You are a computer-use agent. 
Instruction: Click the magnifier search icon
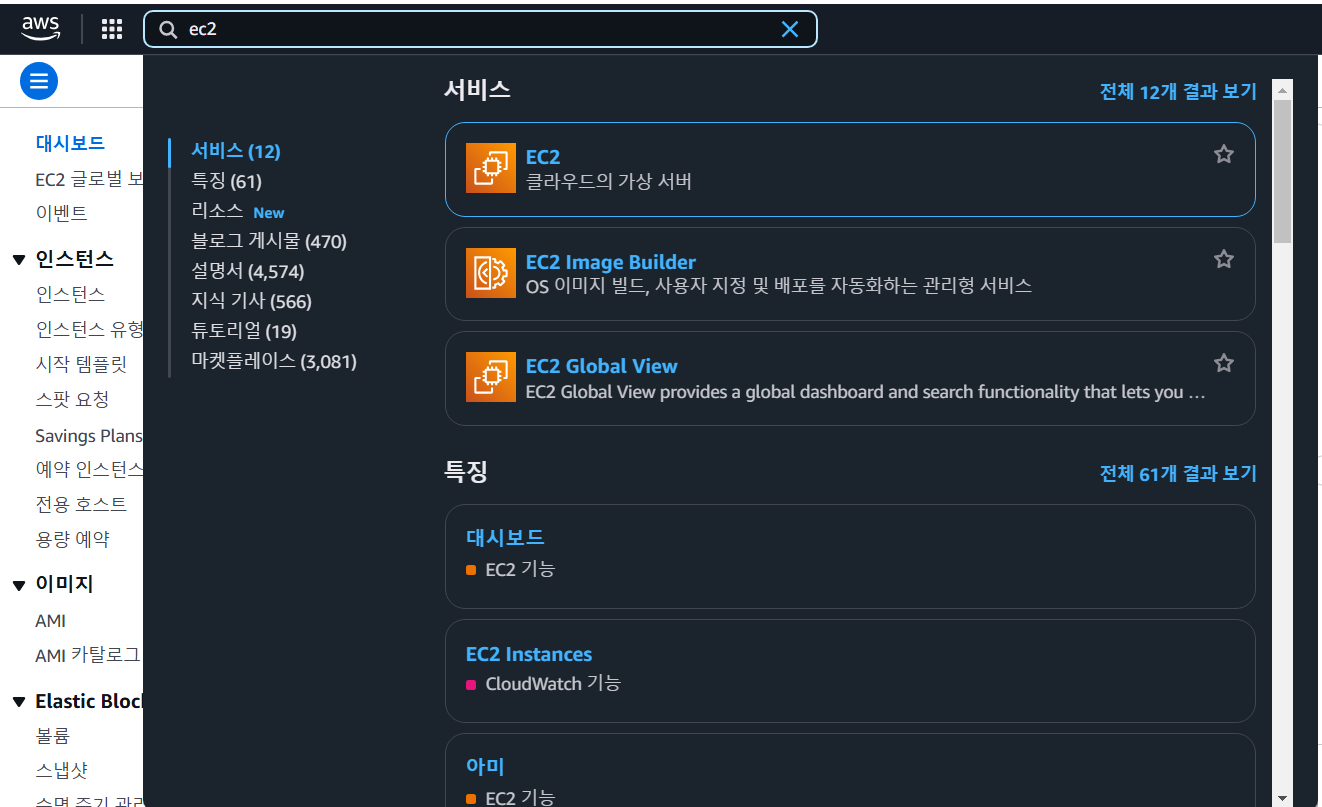[168, 29]
